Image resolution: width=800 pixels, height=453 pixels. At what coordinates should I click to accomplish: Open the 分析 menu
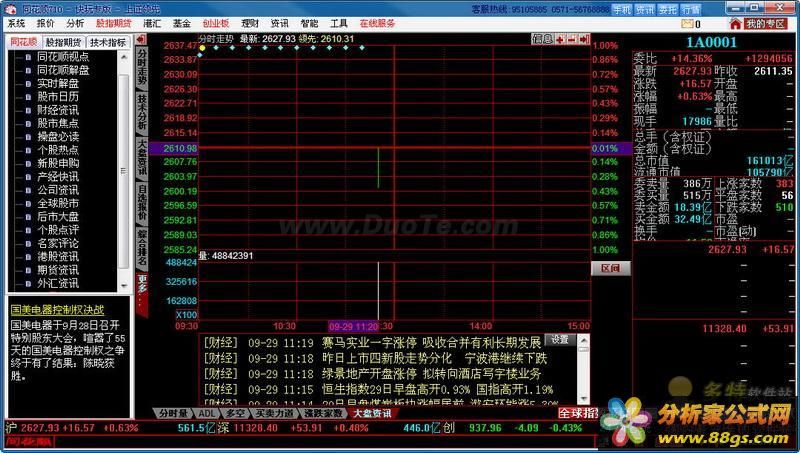click(75, 23)
